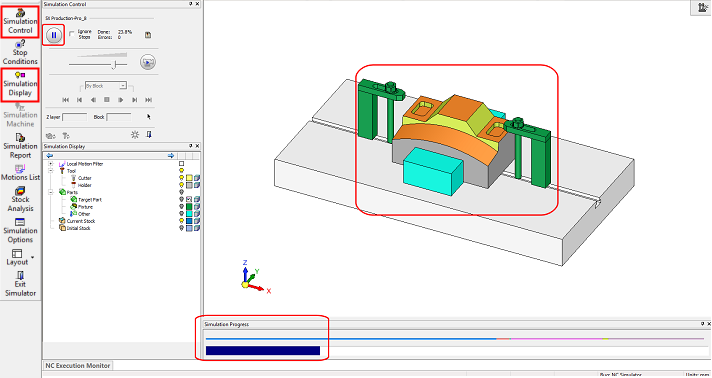Screen dimensions: 712x378
Task: Check the Local Motion Filter checkbox
Action: (182, 164)
